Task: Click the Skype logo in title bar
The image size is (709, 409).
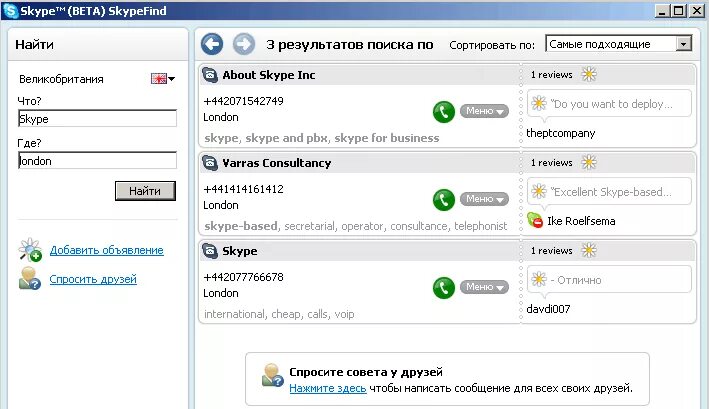Action: [10, 11]
